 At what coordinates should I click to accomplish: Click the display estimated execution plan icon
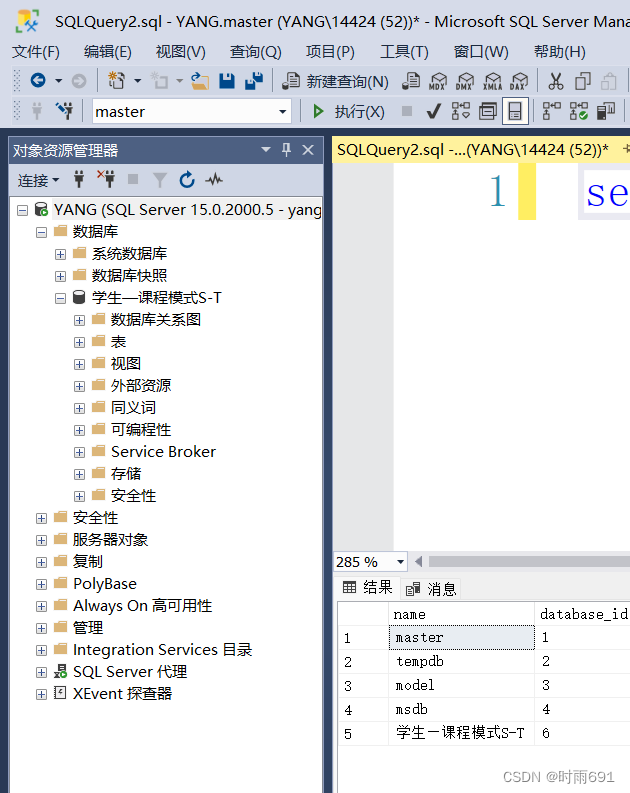[461, 111]
